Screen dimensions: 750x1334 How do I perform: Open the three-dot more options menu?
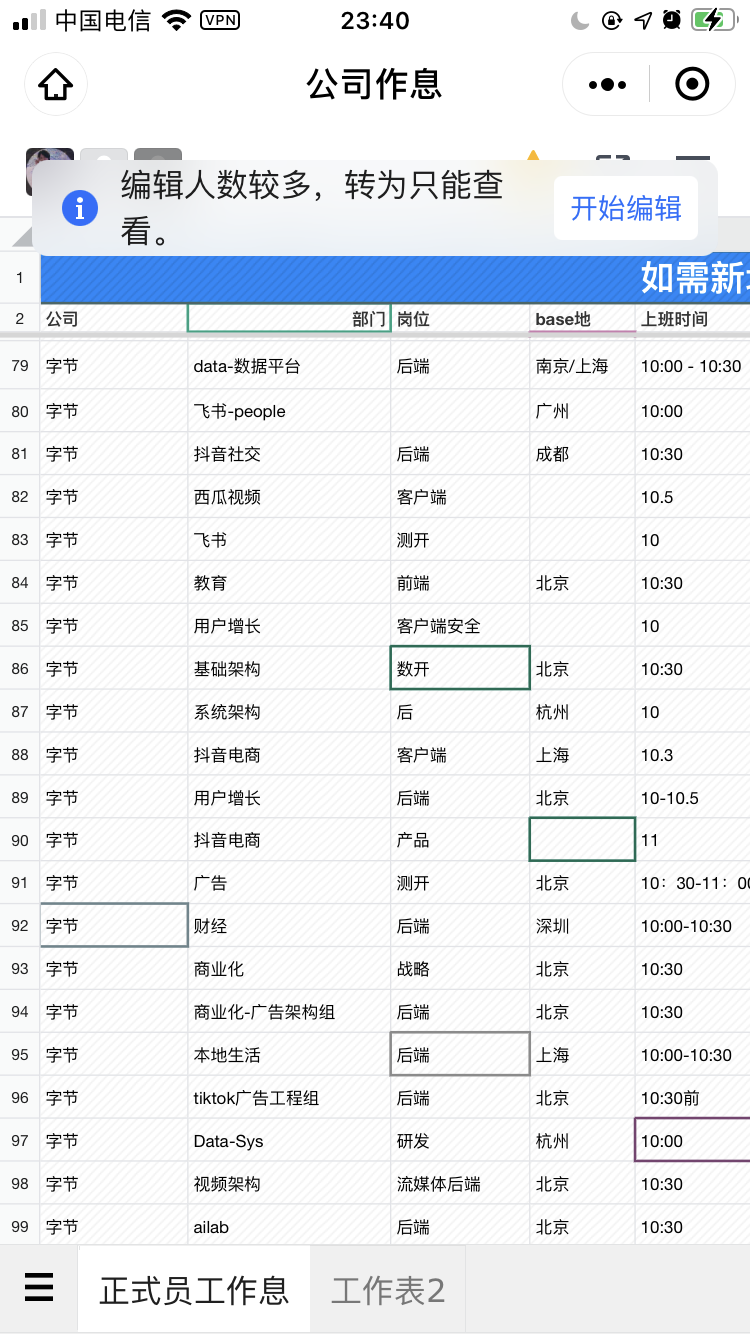coord(607,85)
